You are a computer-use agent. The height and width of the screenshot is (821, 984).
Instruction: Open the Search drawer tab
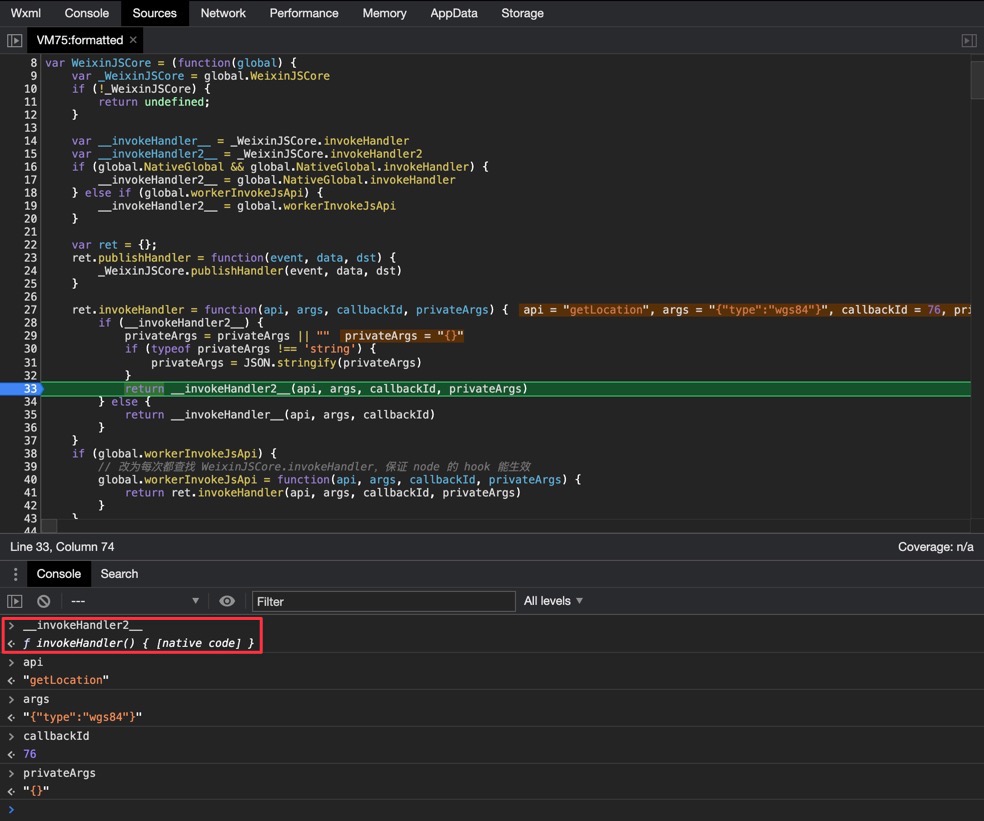pyautogui.click(x=119, y=574)
